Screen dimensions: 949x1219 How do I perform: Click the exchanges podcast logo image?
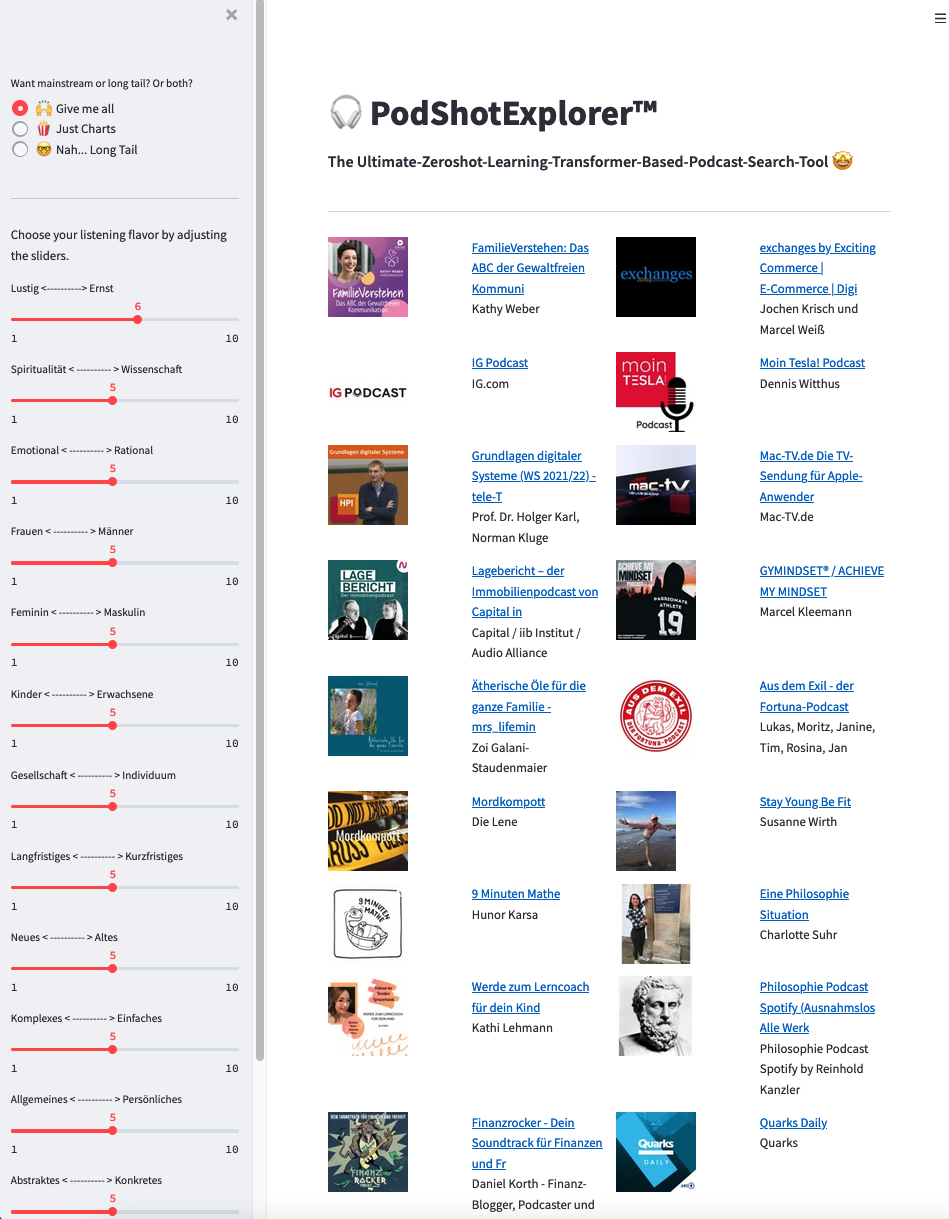pos(655,277)
